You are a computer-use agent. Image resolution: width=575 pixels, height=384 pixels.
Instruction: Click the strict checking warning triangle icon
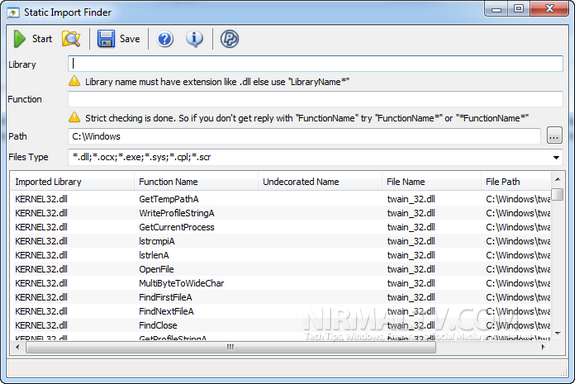pos(74,117)
